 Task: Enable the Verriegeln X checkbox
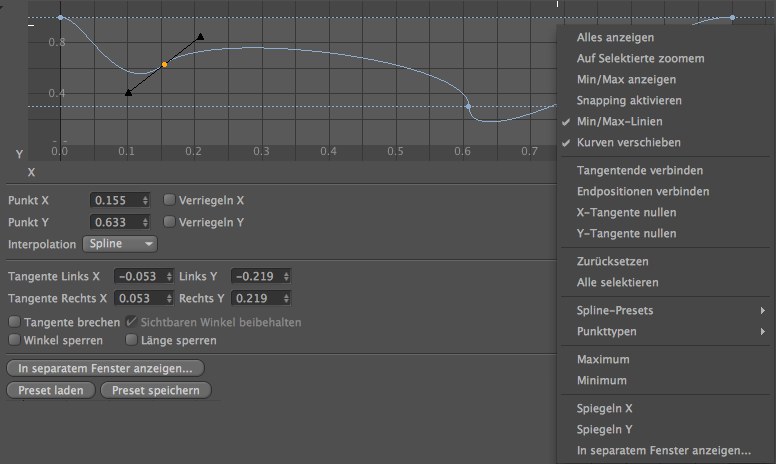[x=169, y=200]
